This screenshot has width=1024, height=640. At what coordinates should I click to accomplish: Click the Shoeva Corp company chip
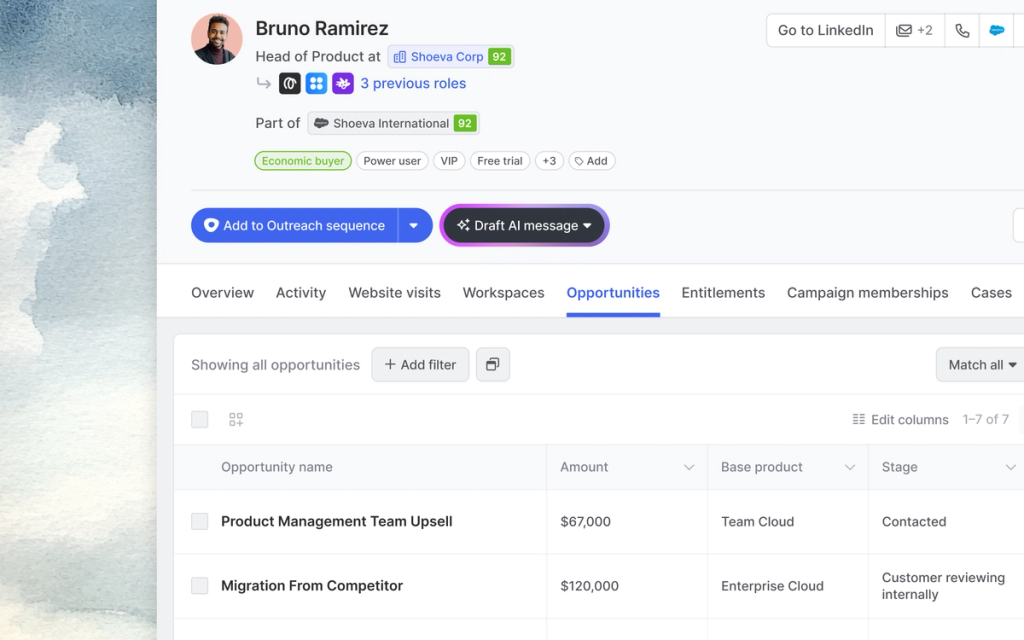click(450, 56)
